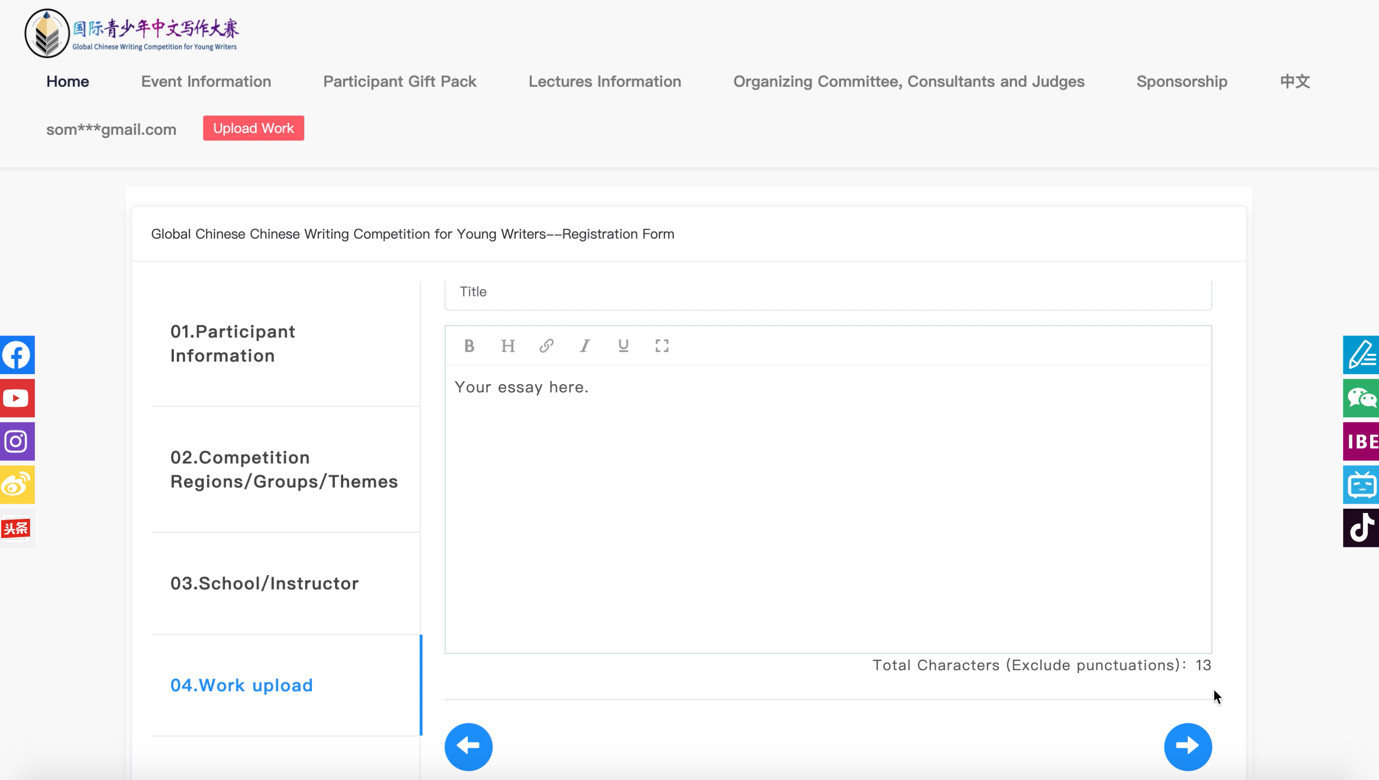Toggle underline formatting in essay editor

[x=623, y=346]
